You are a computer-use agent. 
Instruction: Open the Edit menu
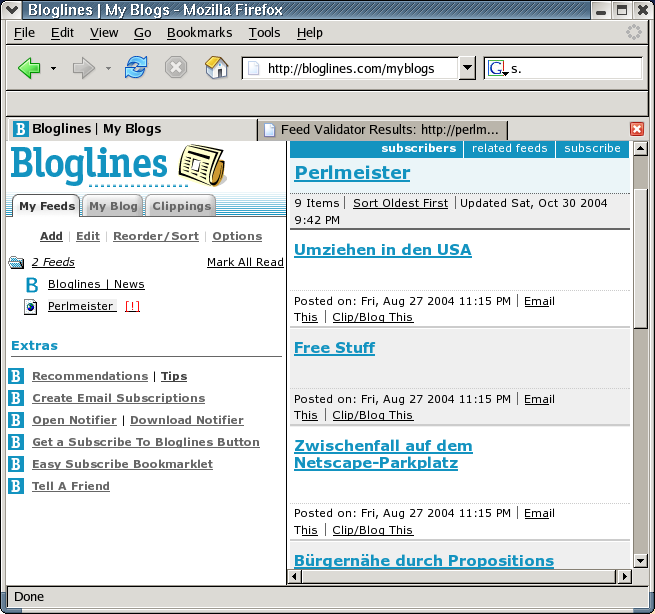(62, 33)
